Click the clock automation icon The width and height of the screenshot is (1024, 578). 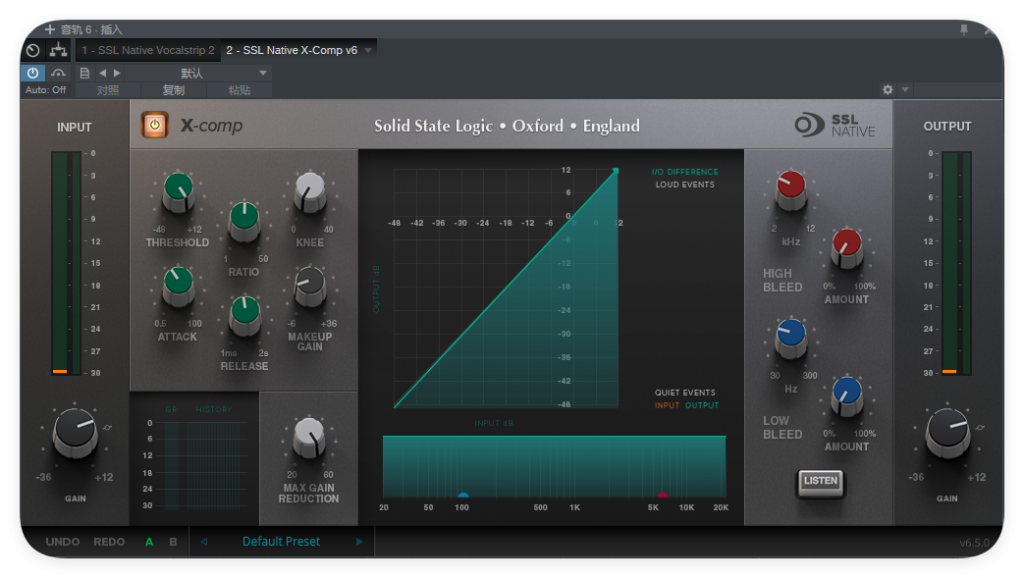coord(33,50)
